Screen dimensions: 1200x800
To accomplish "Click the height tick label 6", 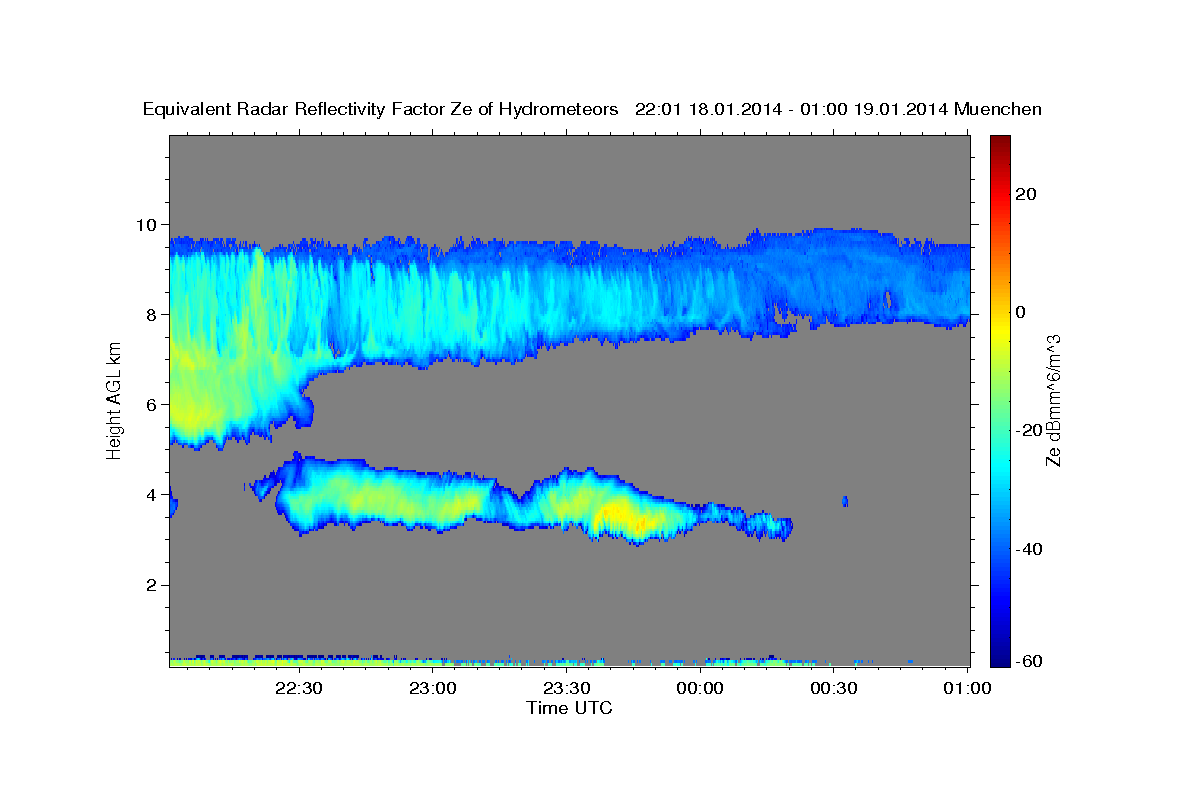I will click(x=154, y=404).
